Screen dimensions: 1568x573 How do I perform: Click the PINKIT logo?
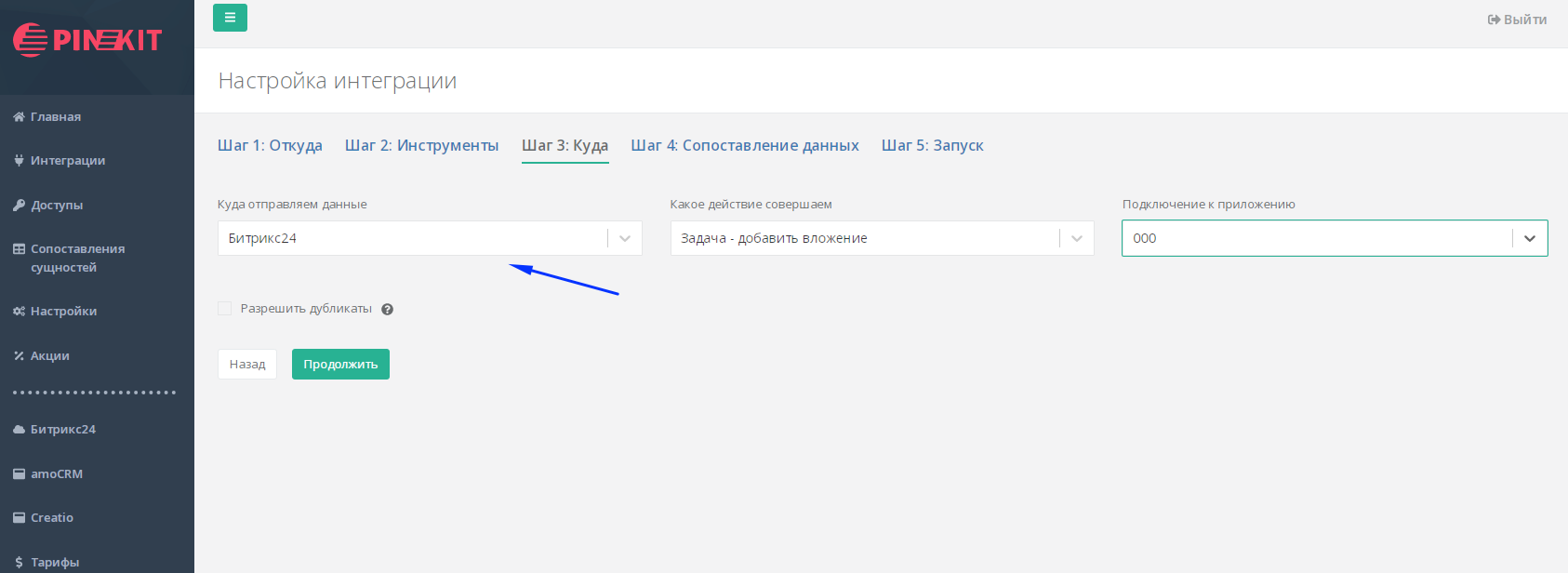pos(87,40)
